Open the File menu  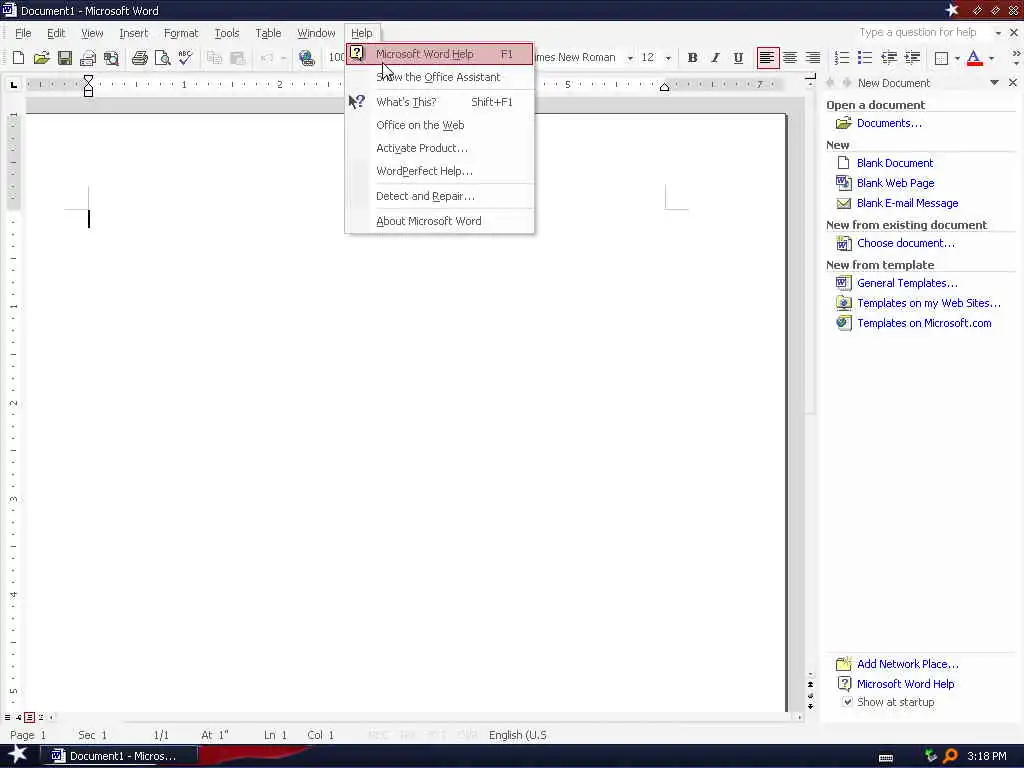(23, 33)
